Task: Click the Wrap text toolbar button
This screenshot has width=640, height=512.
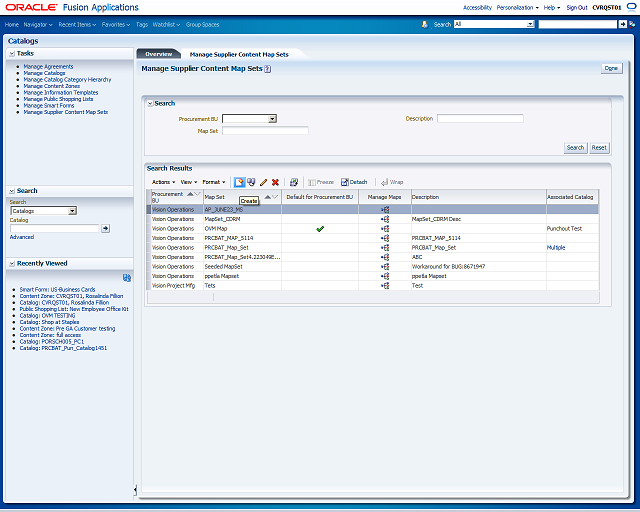Action: click(x=392, y=182)
